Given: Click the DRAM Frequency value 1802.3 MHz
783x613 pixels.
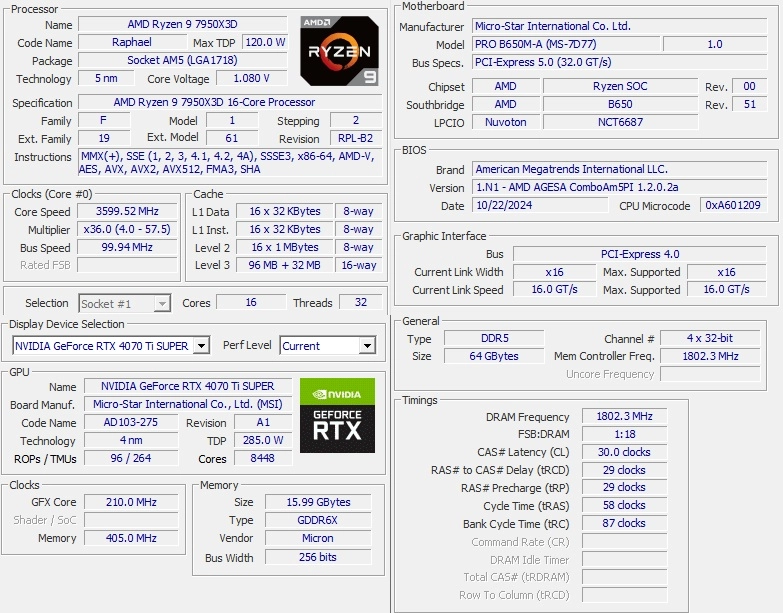Looking at the screenshot, I should click(x=624, y=416).
